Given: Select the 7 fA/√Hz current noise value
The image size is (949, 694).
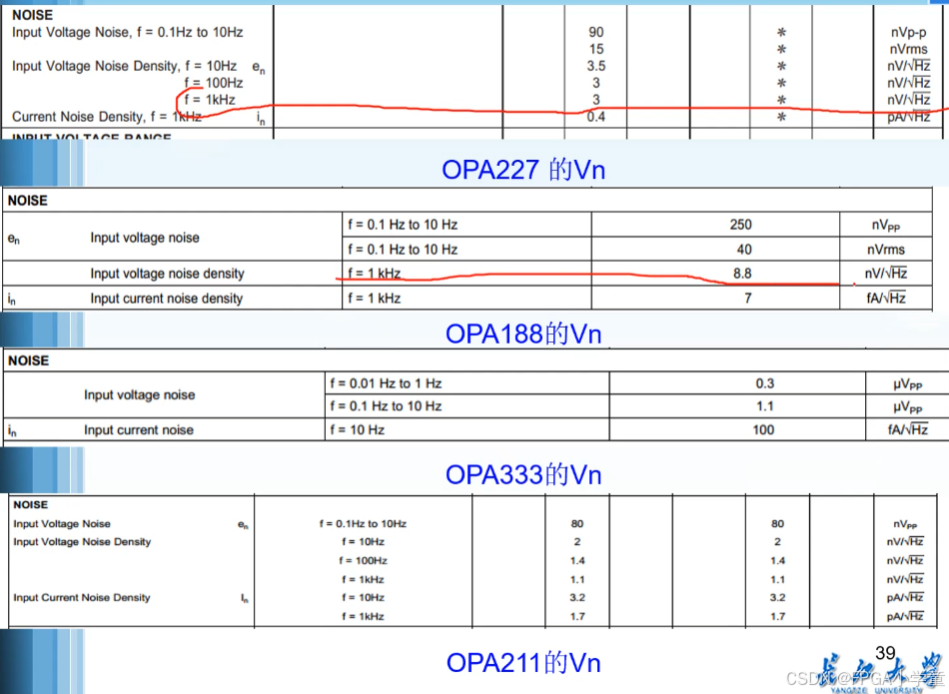Looking at the screenshot, I should [x=748, y=298].
